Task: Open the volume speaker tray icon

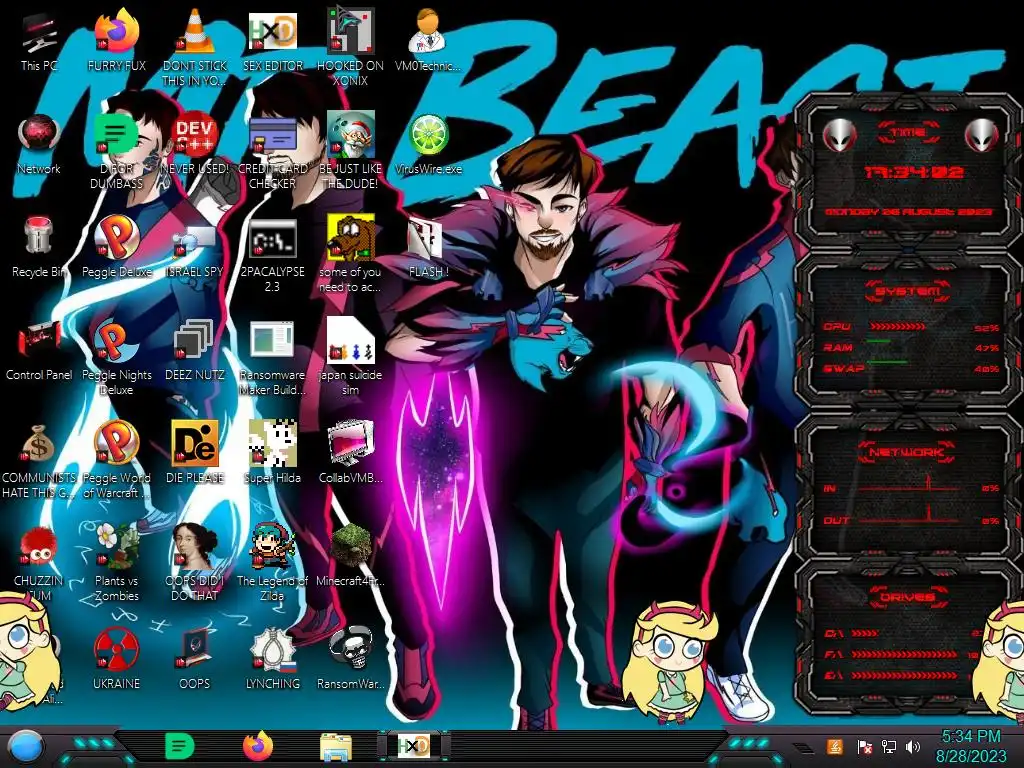Action: tap(913, 747)
